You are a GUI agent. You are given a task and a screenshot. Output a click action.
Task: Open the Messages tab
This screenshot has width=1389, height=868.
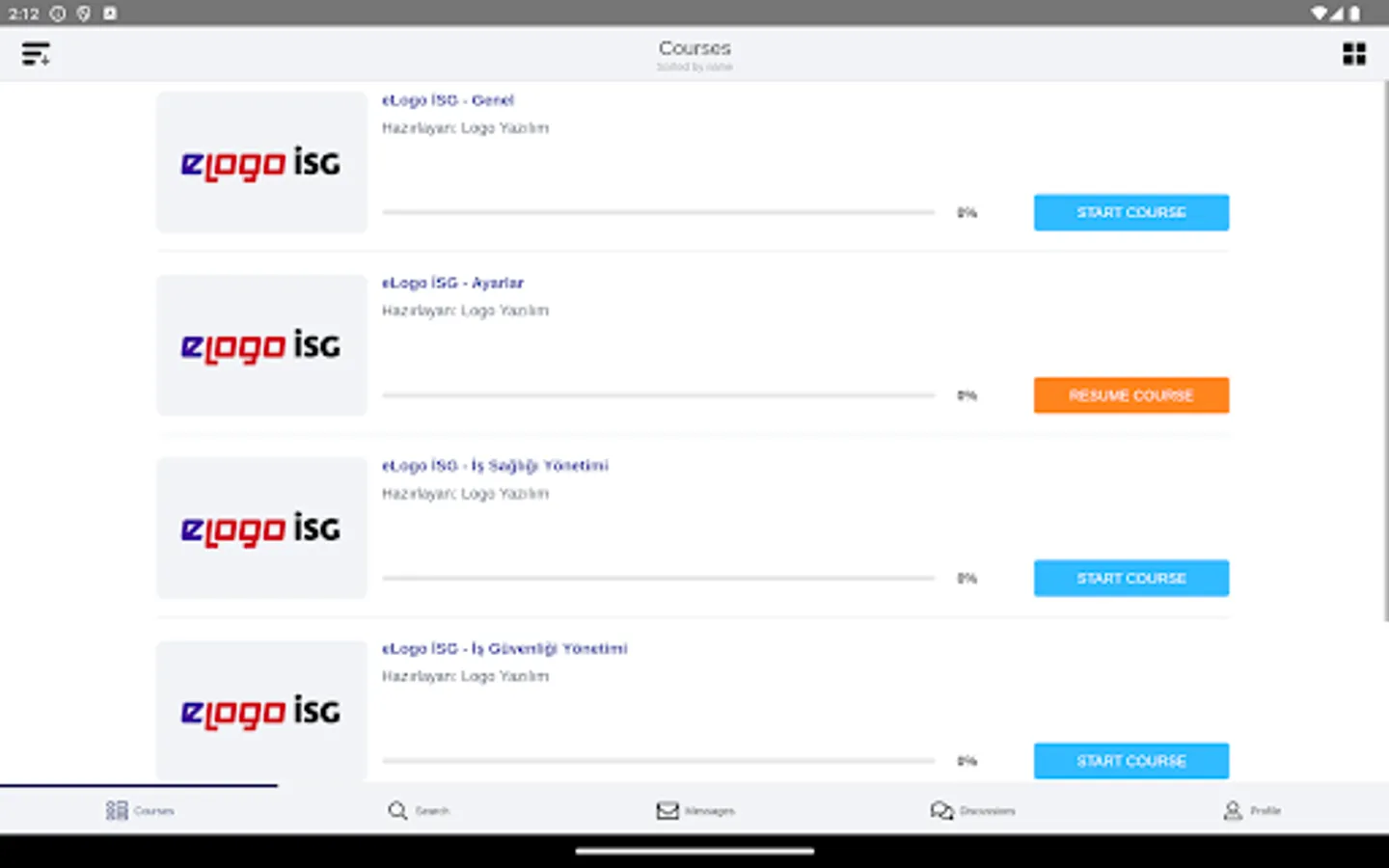[x=695, y=810]
